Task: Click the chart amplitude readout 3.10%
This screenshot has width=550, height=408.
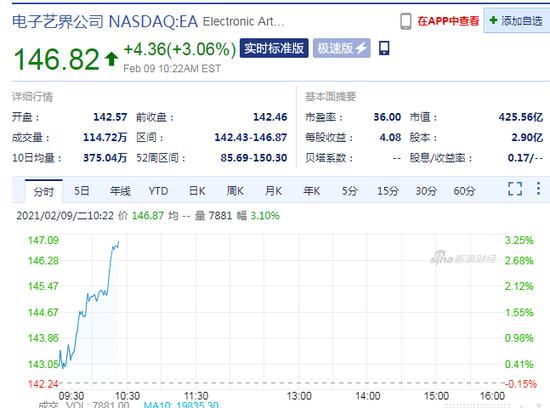Action: 265,215
